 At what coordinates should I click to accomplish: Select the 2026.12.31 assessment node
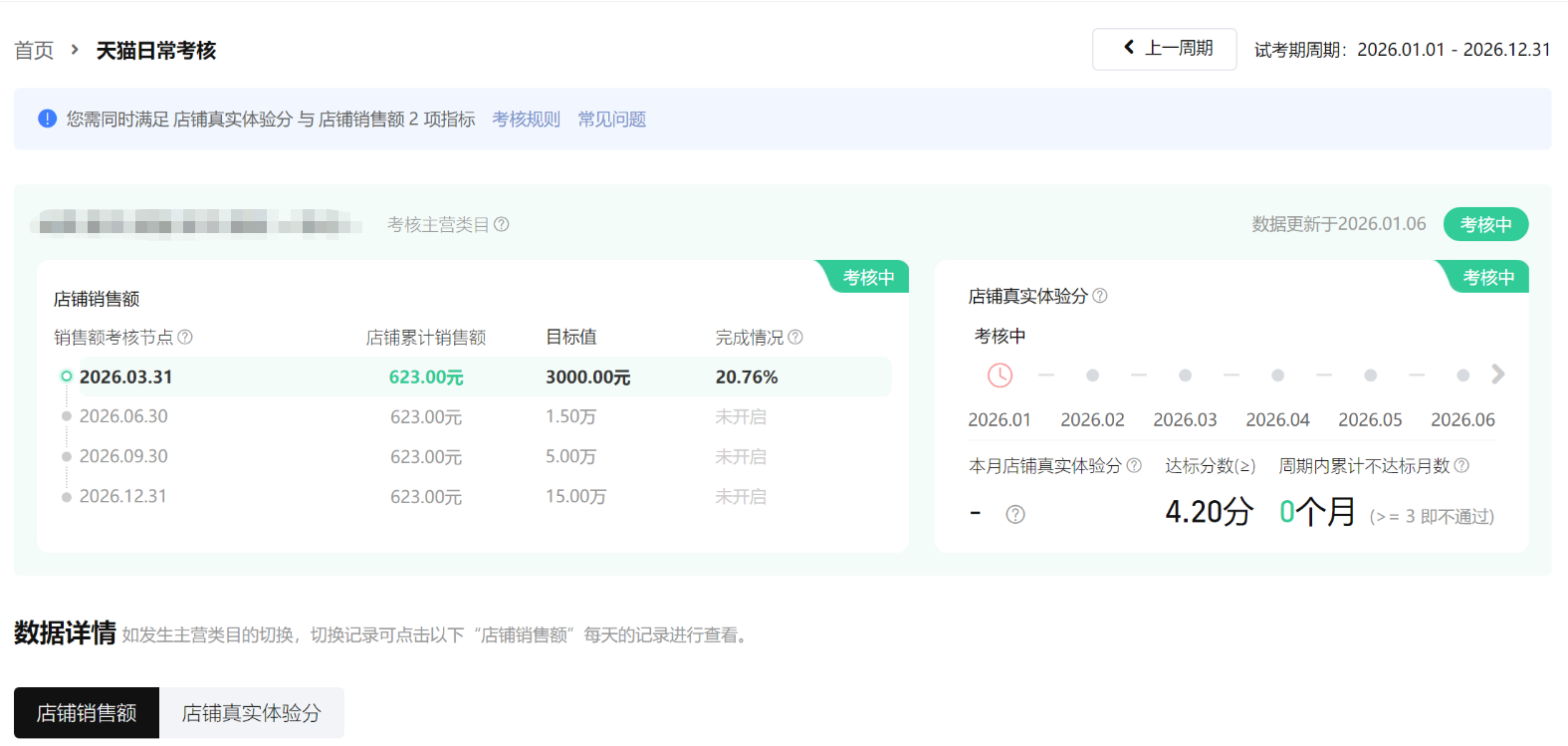pos(123,496)
